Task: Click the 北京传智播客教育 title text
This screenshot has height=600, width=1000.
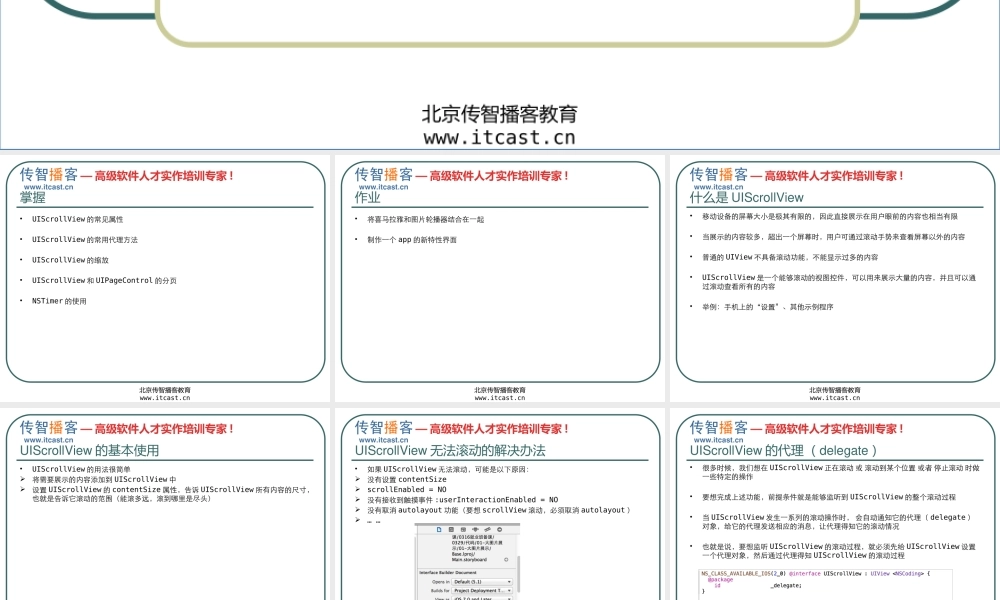Action: pyautogui.click(x=499, y=114)
